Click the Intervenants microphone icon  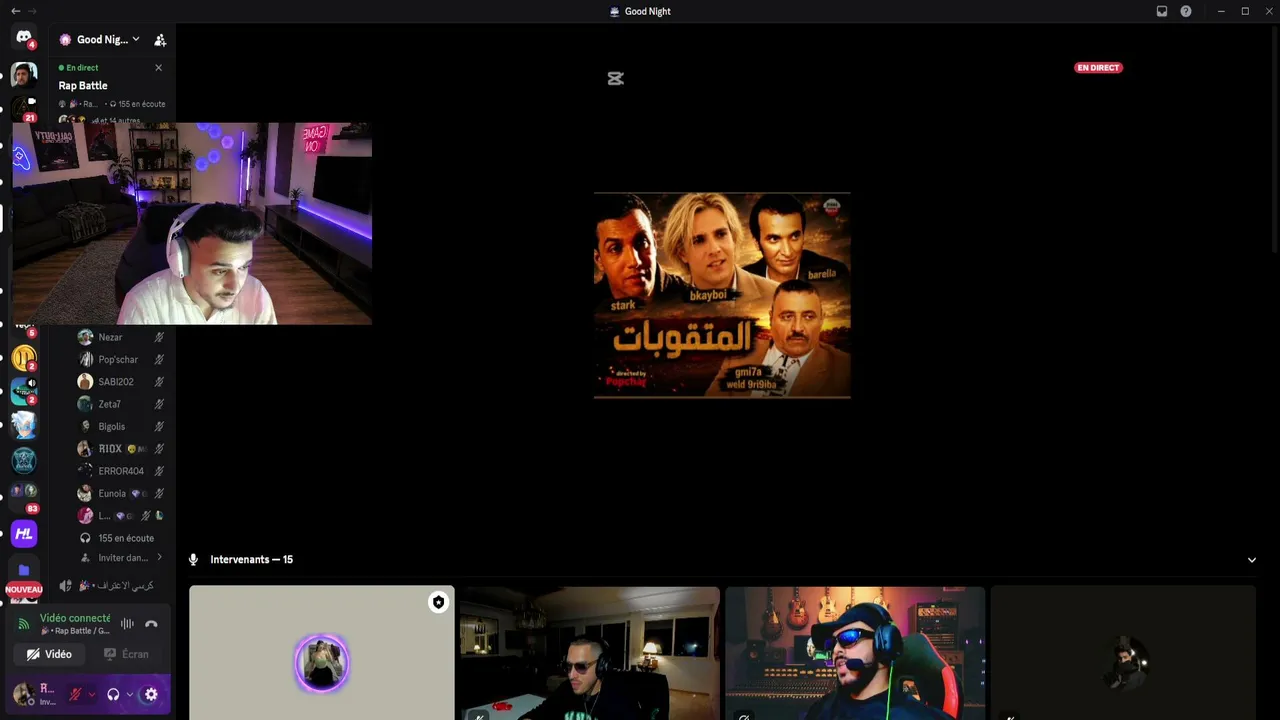coord(194,560)
